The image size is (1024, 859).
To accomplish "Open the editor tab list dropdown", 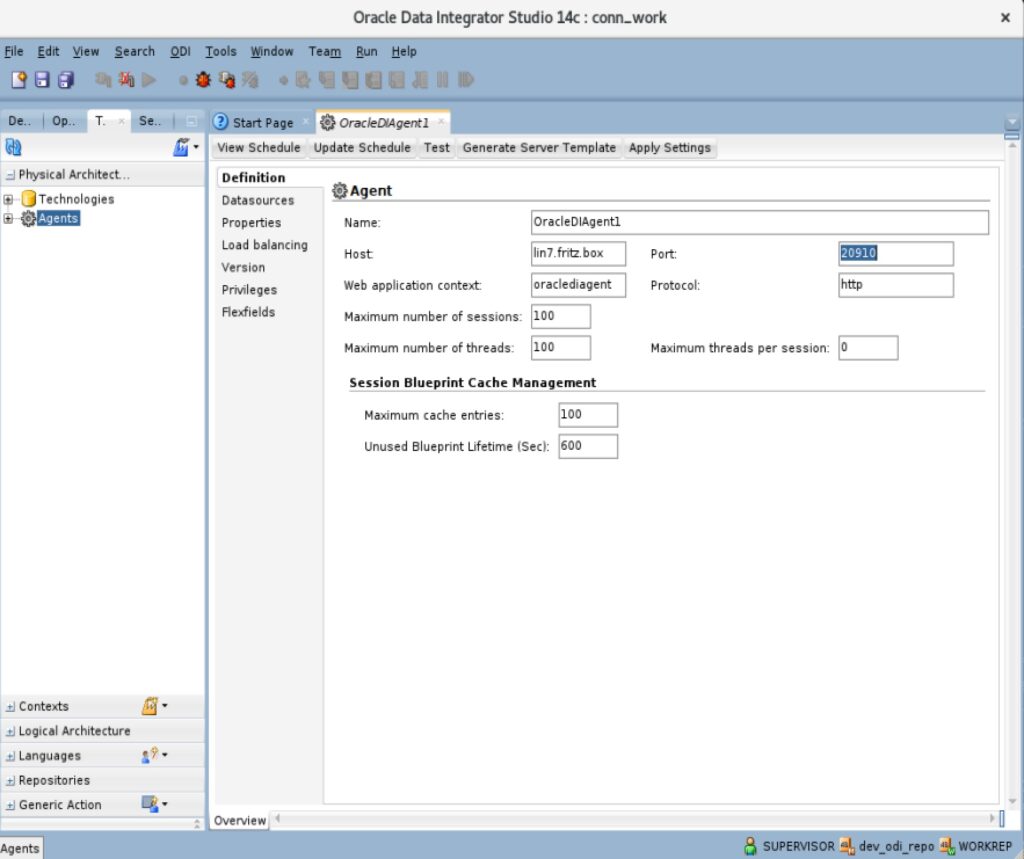I will 1012,122.
